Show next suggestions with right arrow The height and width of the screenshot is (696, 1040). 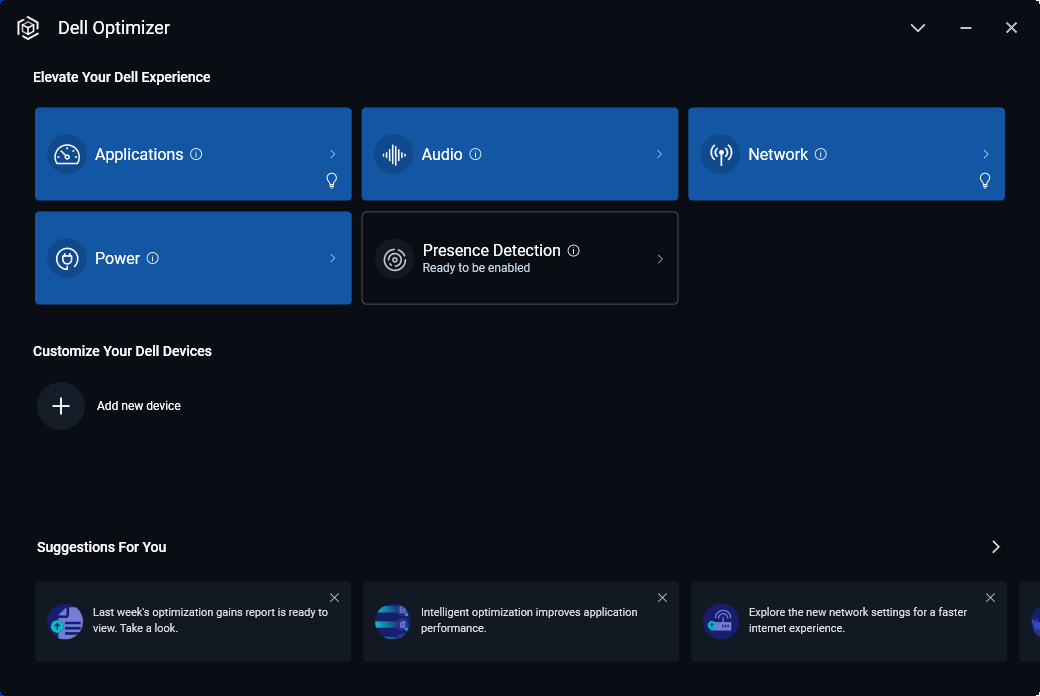[x=996, y=547]
